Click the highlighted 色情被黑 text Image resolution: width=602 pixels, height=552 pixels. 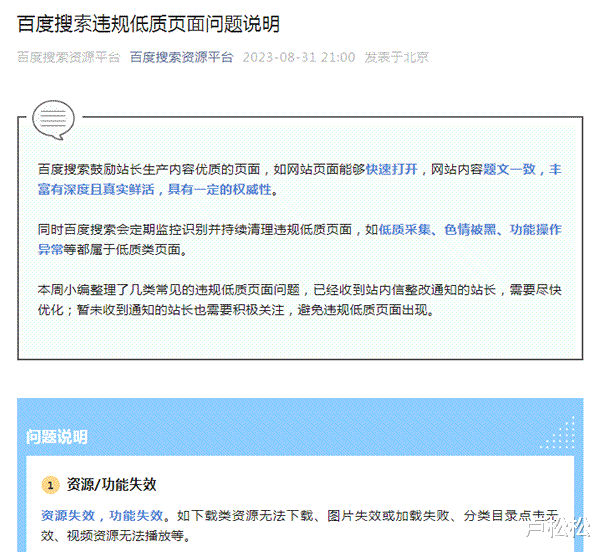pyautogui.click(x=470, y=230)
